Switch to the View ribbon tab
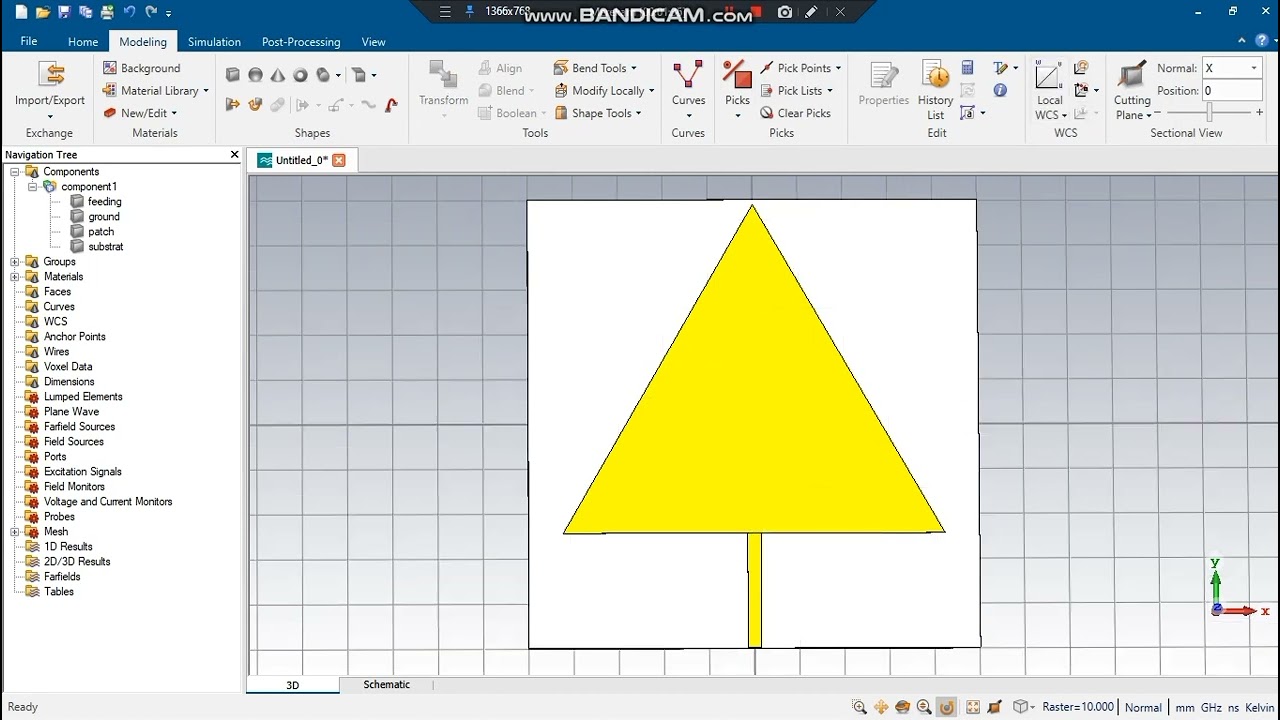This screenshot has height=720, width=1280. (373, 42)
